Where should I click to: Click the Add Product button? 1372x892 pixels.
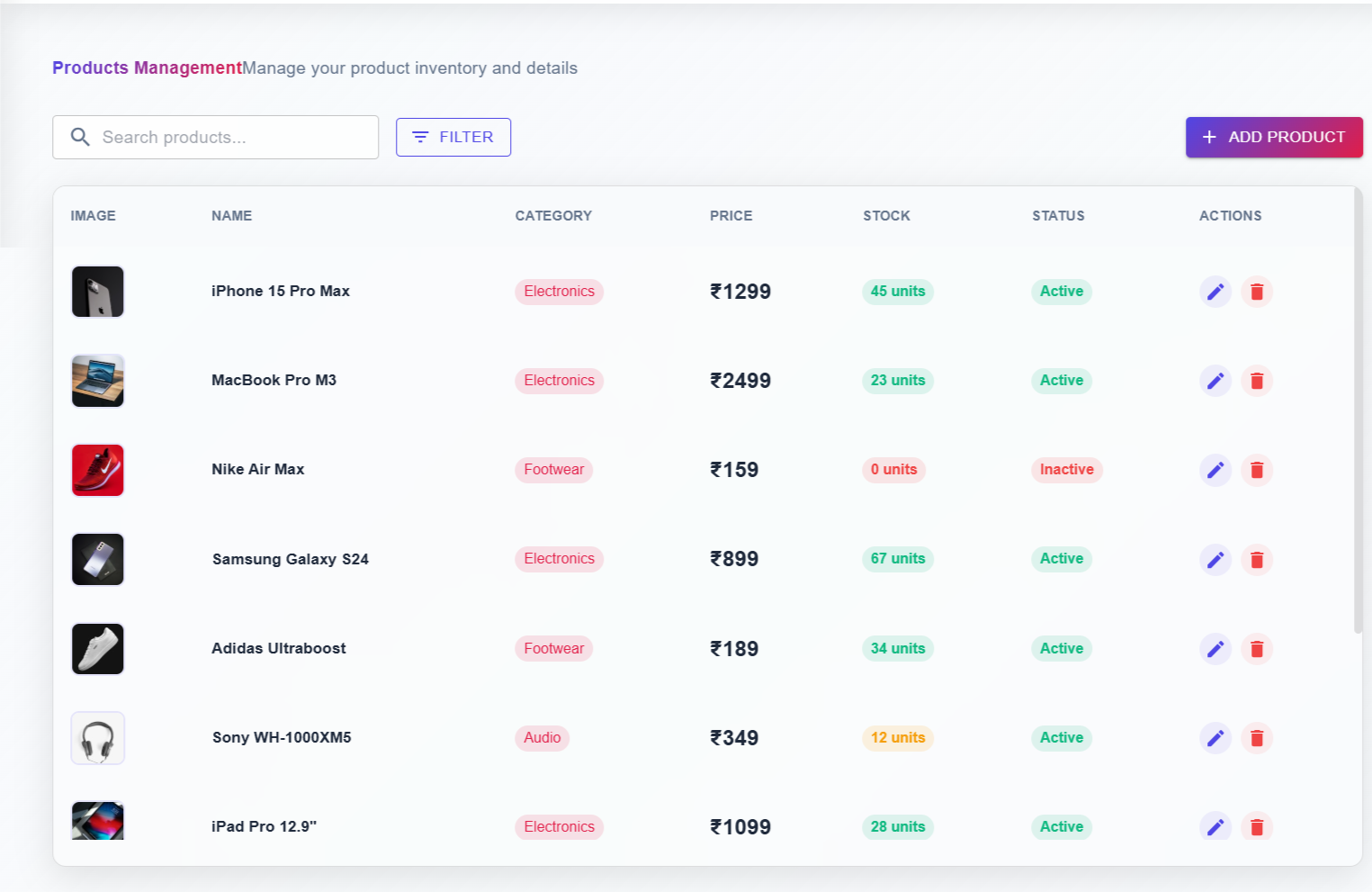point(1273,137)
